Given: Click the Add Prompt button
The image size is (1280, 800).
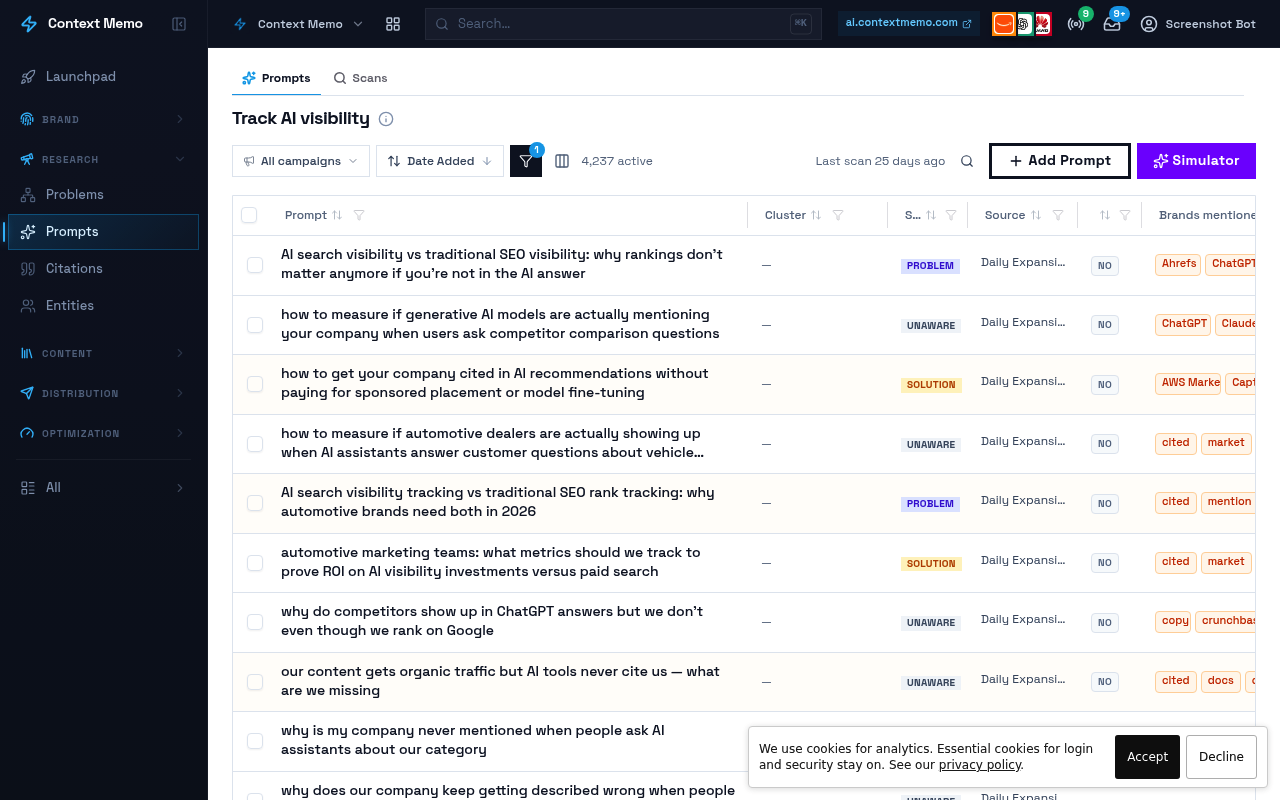Looking at the screenshot, I should (x=1060, y=161).
